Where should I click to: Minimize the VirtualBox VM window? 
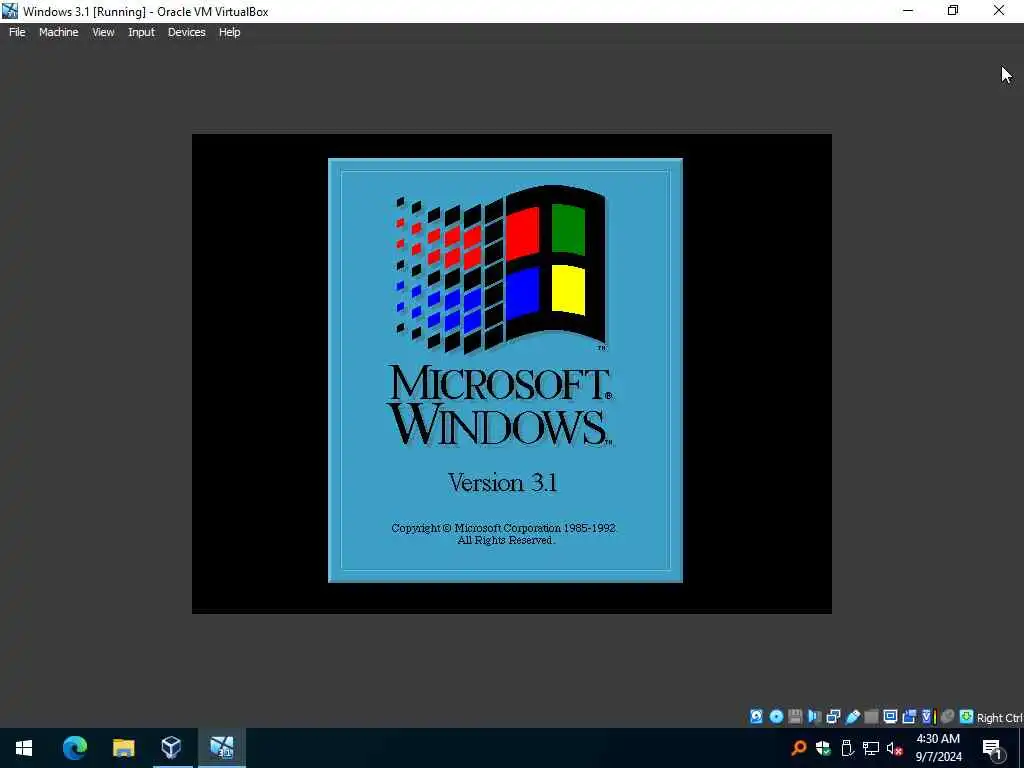pos(908,11)
